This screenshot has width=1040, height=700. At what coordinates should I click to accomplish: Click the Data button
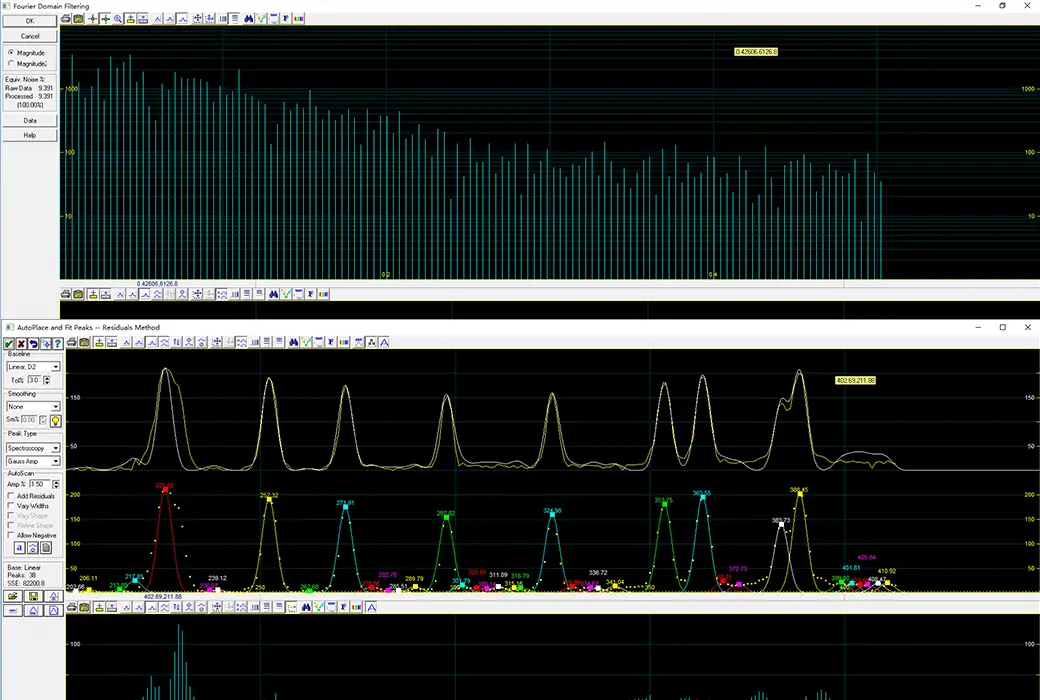pyautogui.click(x=30, y=121)
